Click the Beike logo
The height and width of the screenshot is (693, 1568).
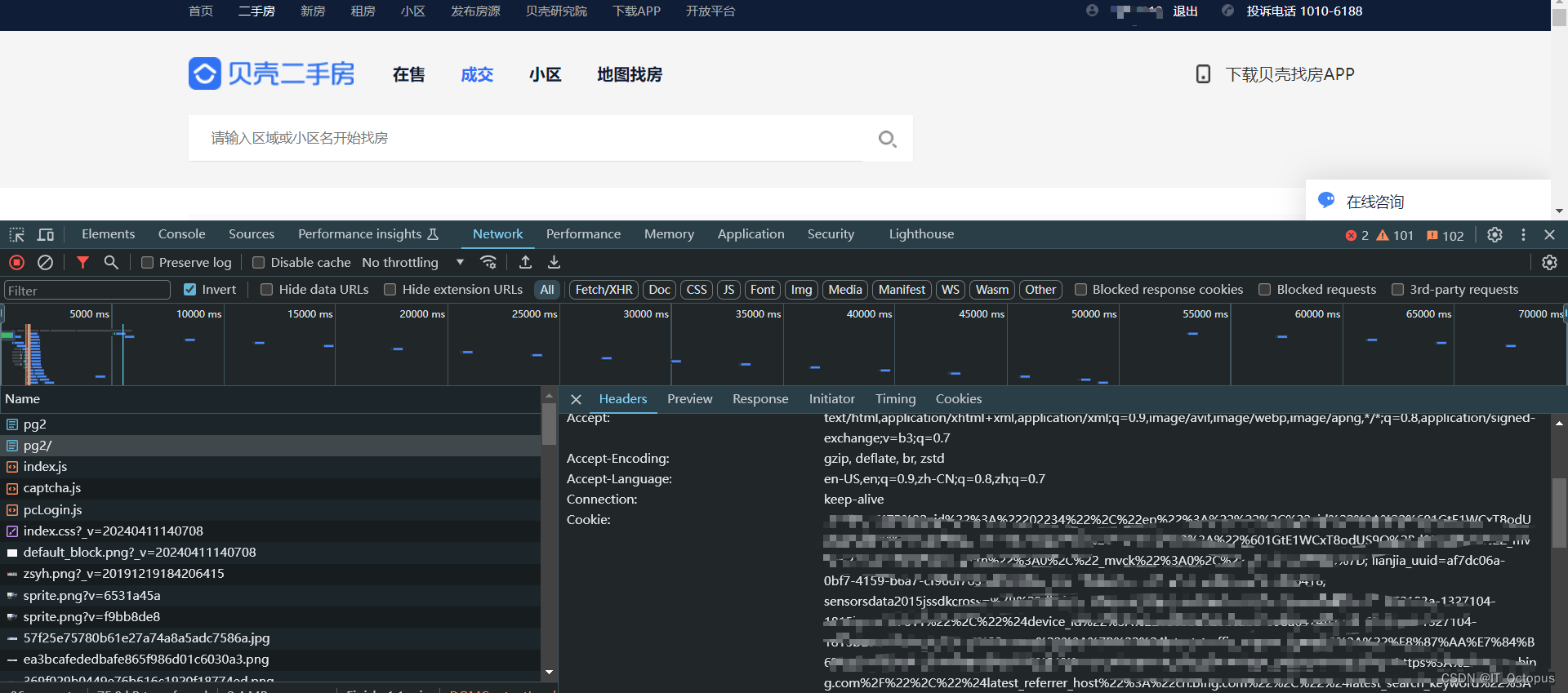[272, 73]
